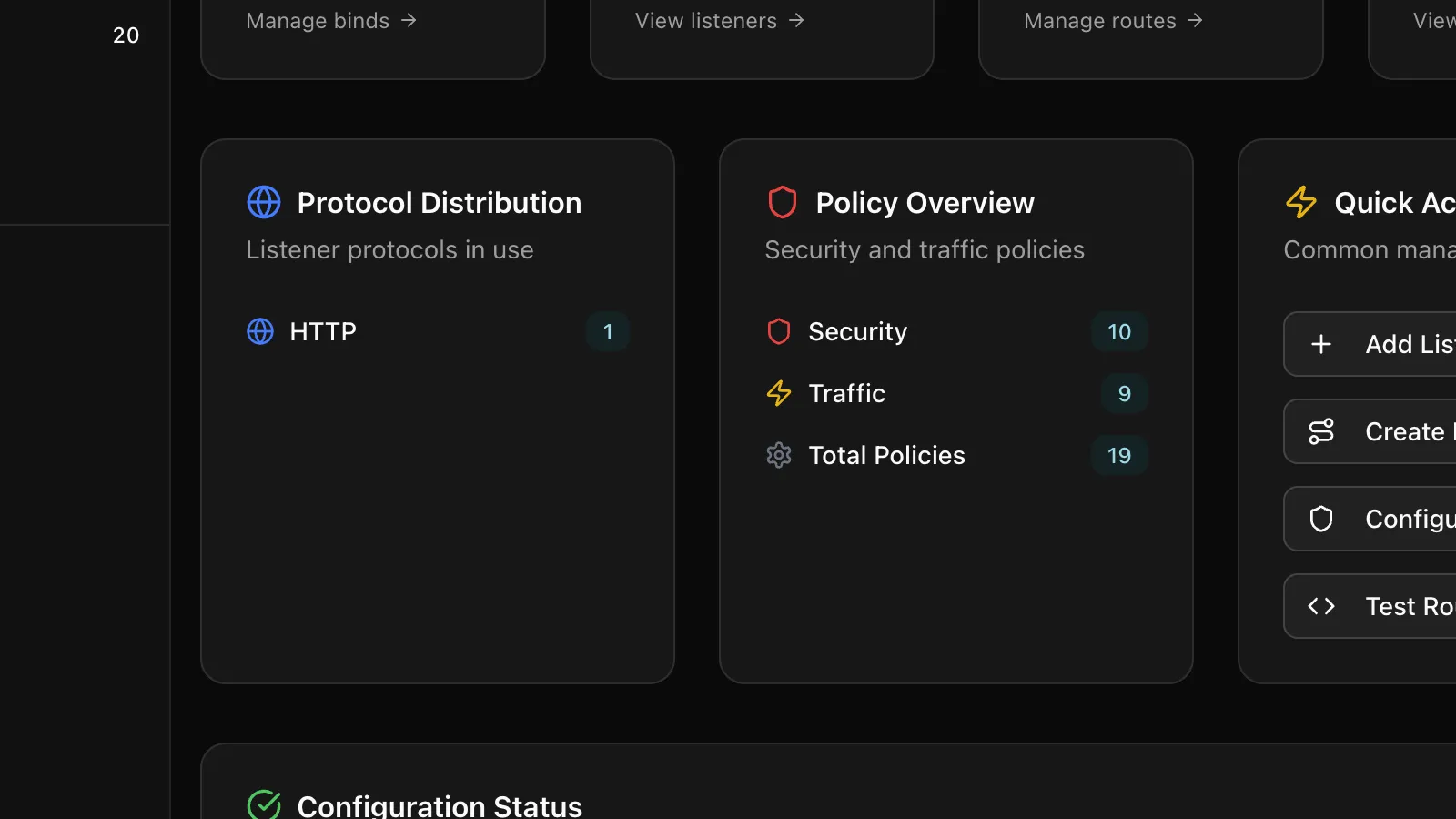Click the plus icon on Add Listener button
The width and height of the screenshot is (1456, 819).
click(1321, 344)
